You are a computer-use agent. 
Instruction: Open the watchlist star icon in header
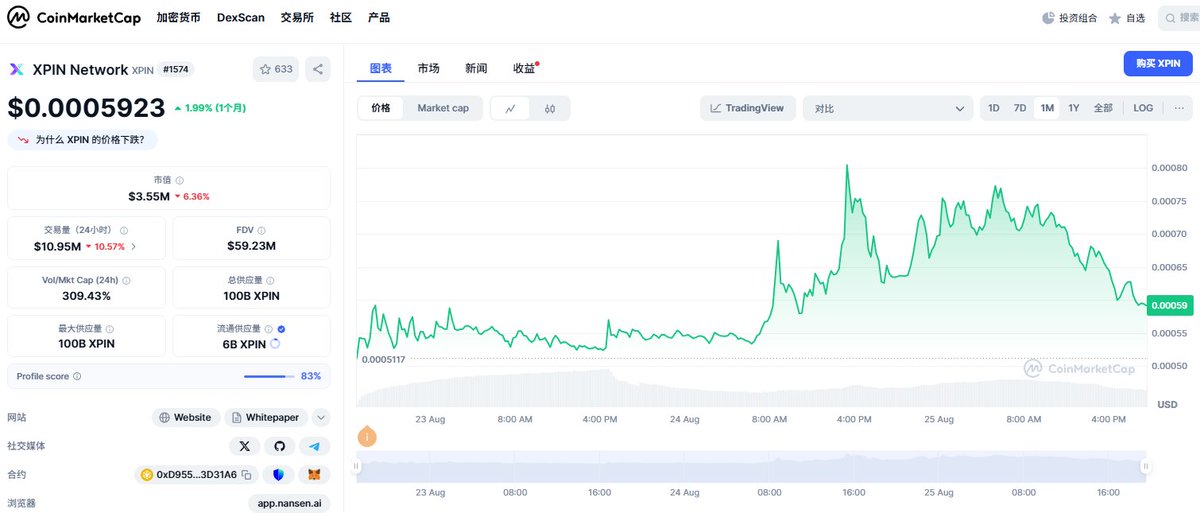click(x=1115, y=18)
